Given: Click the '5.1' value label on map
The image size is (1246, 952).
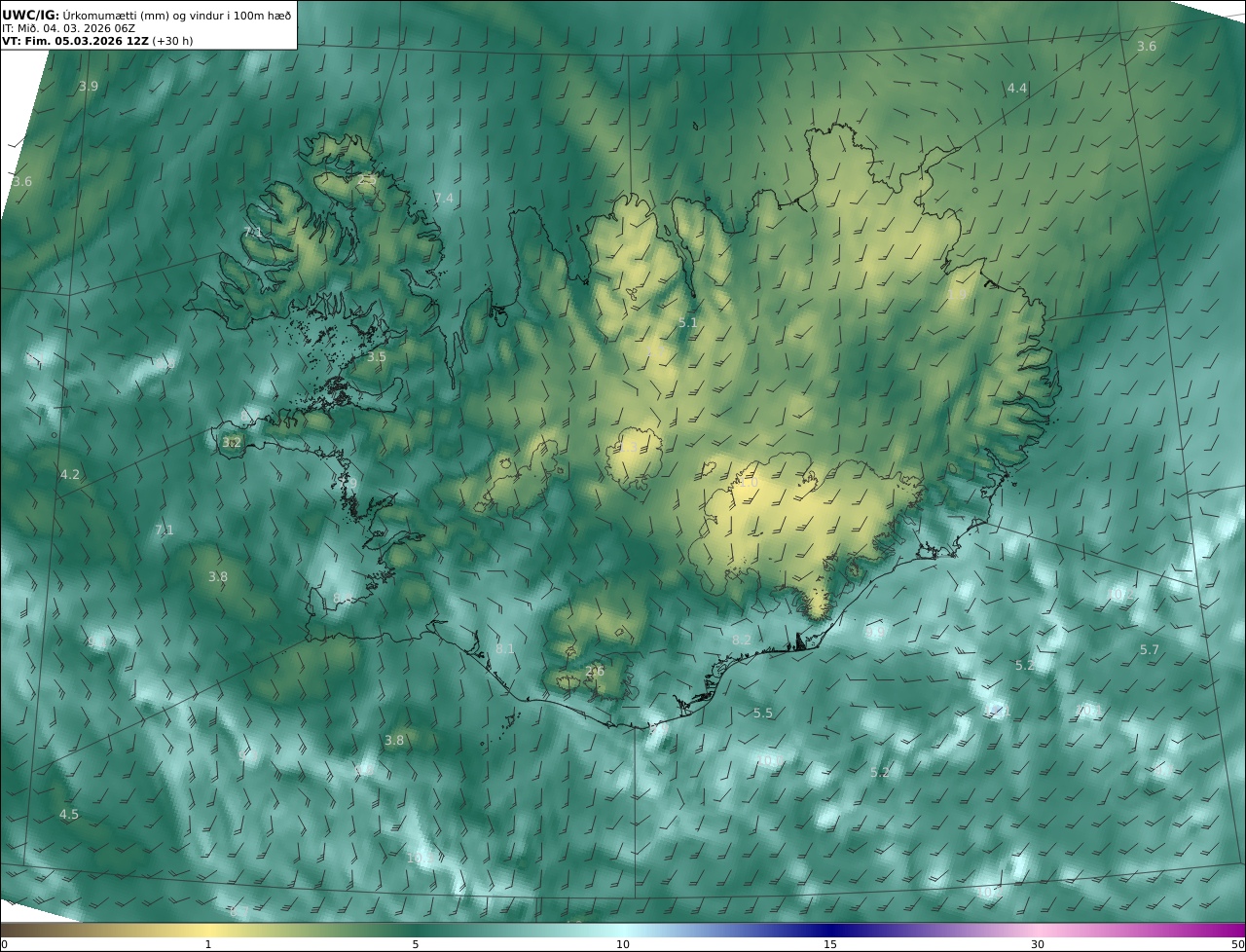Looking at the screenshot, I should 688,322.
